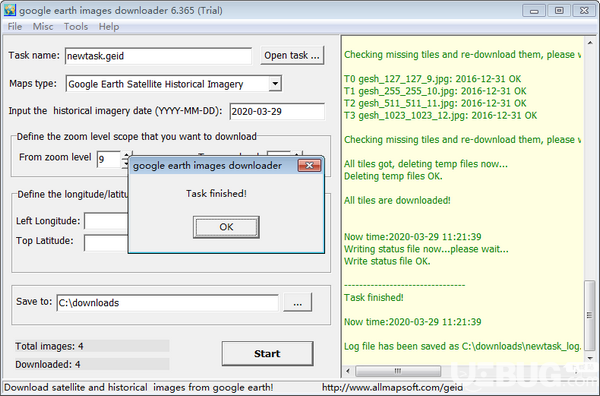Maximize the main window
This screenshot has height=396, width=600.
pyautogui.click(x=559, y=11)
